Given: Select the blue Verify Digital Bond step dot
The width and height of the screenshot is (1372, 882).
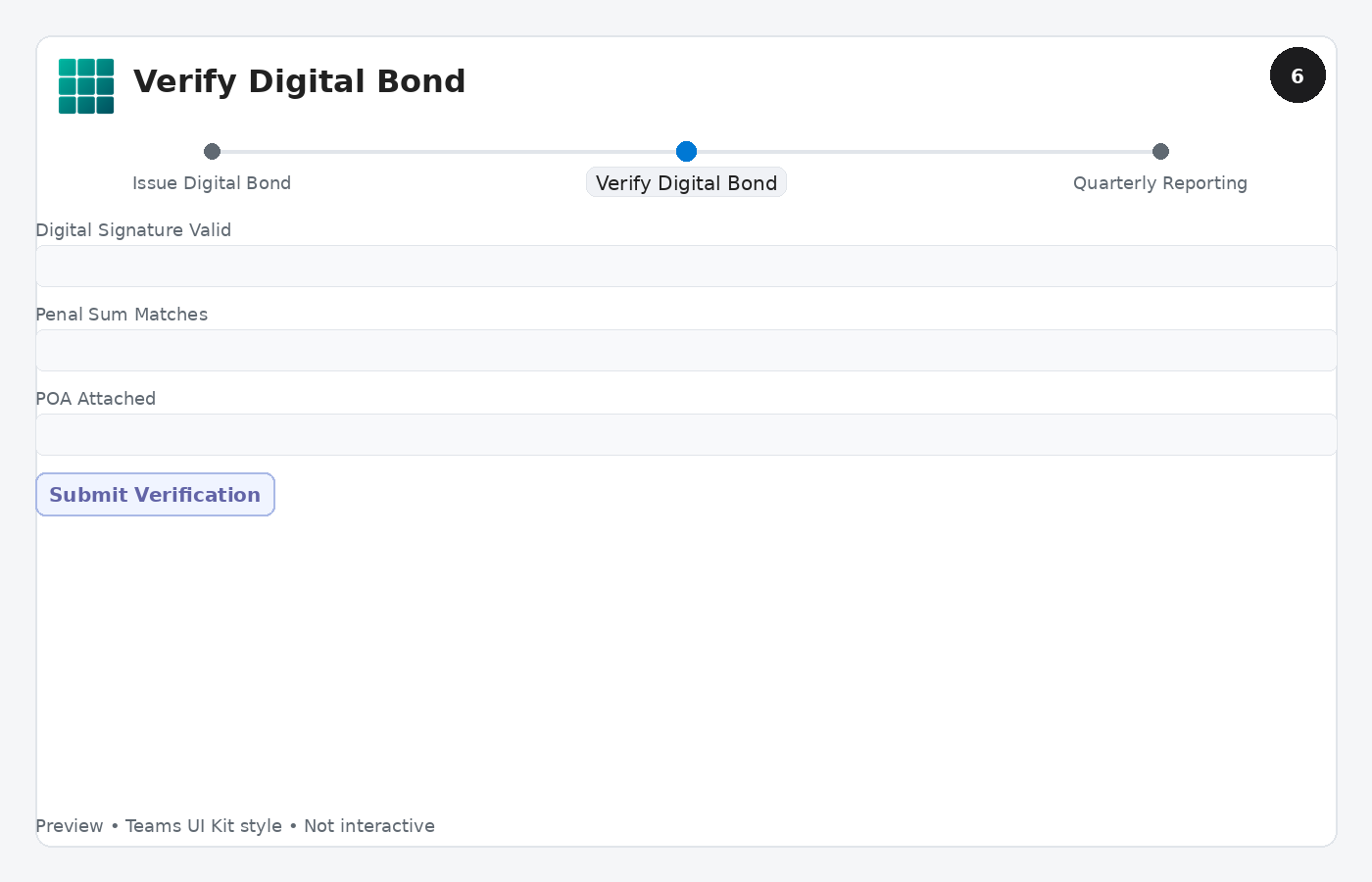Looking at the screenshot, I should pos(686,151).
